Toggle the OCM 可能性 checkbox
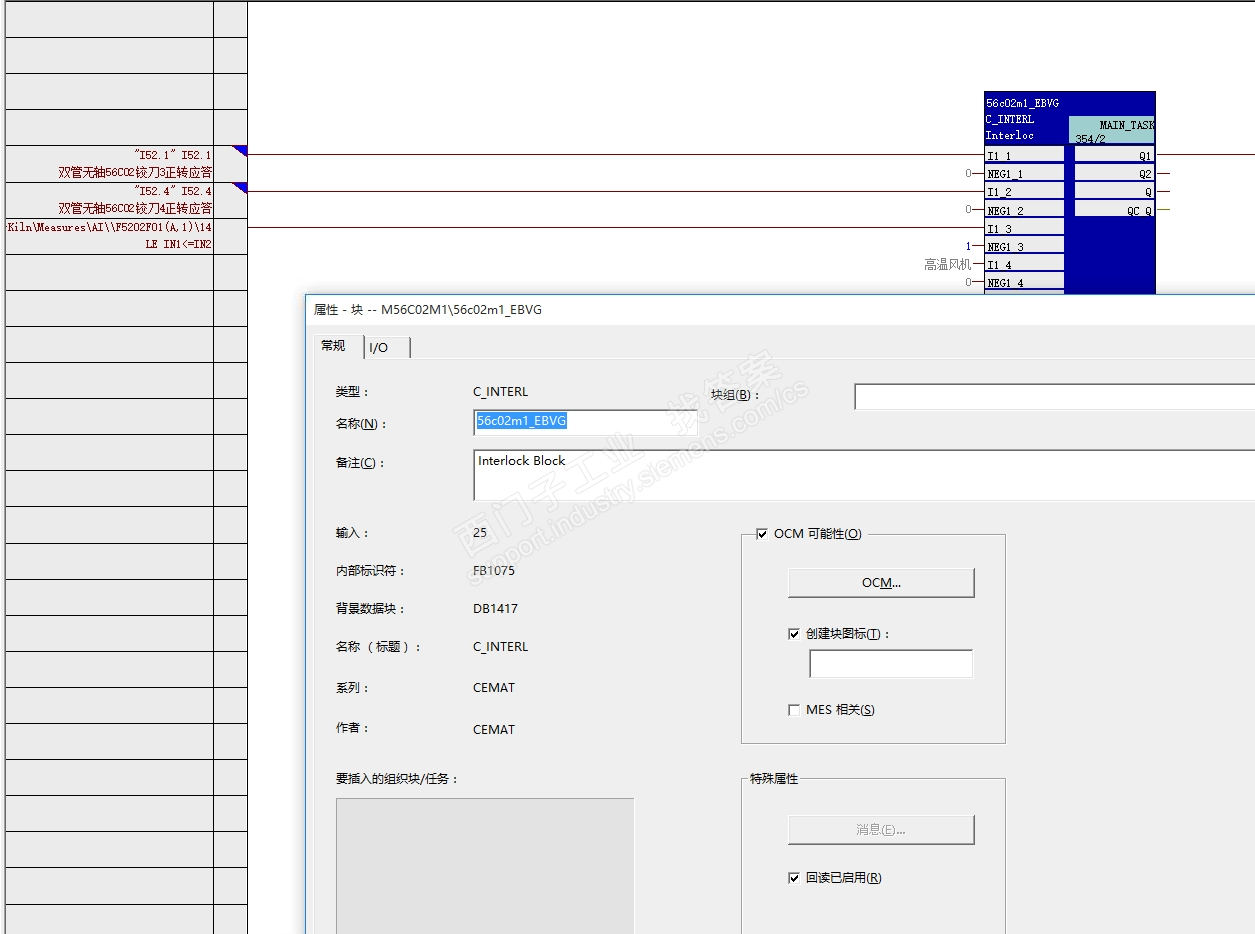 (x=762, y=534)
